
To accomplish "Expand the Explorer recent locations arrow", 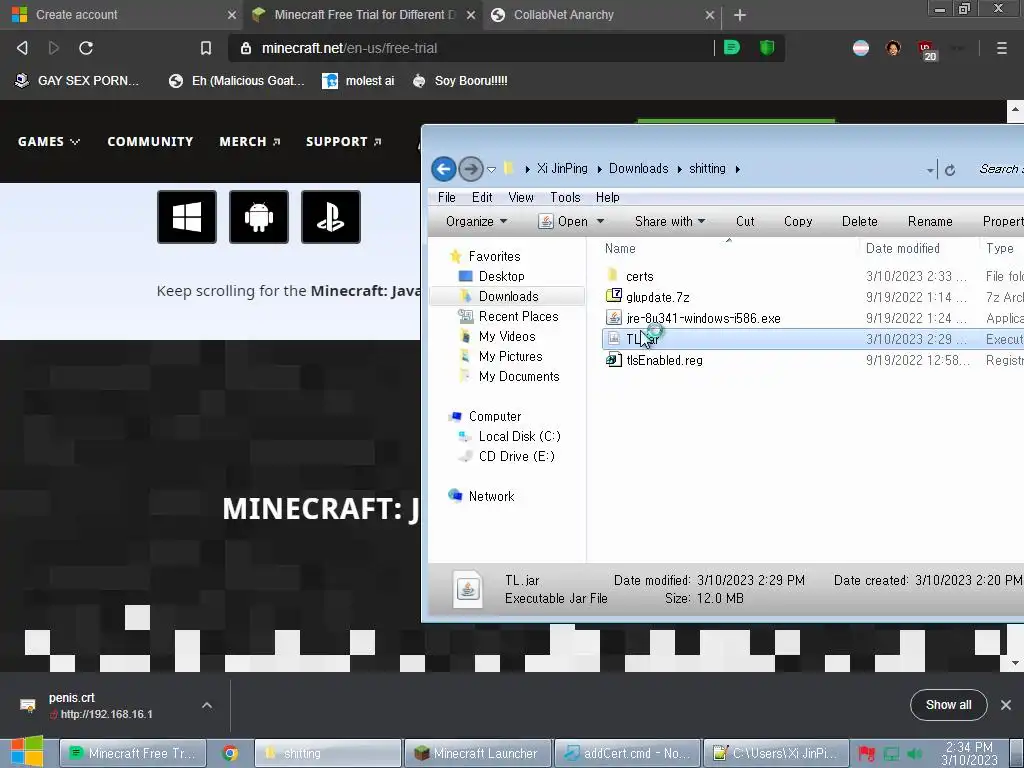I will (x=491, y=170).
